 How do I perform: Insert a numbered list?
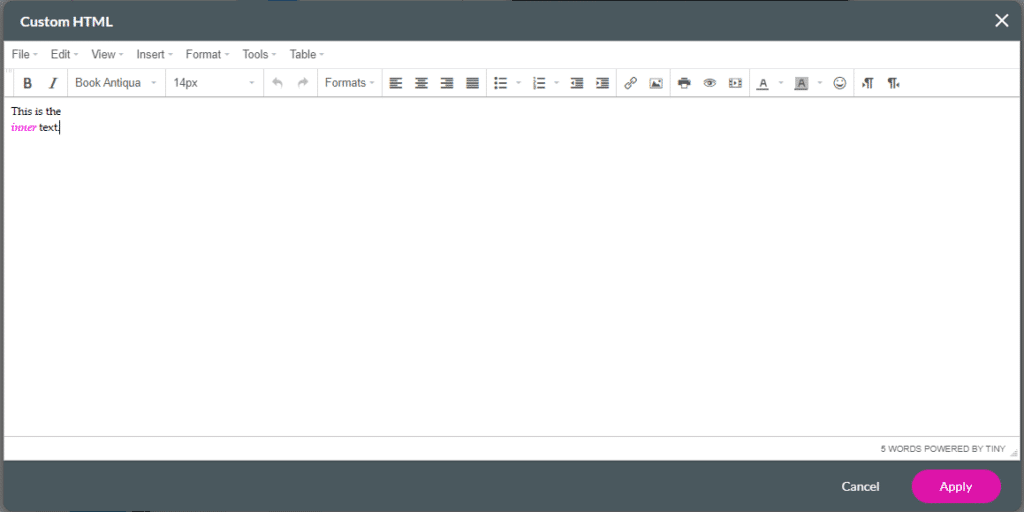point(539,83)
